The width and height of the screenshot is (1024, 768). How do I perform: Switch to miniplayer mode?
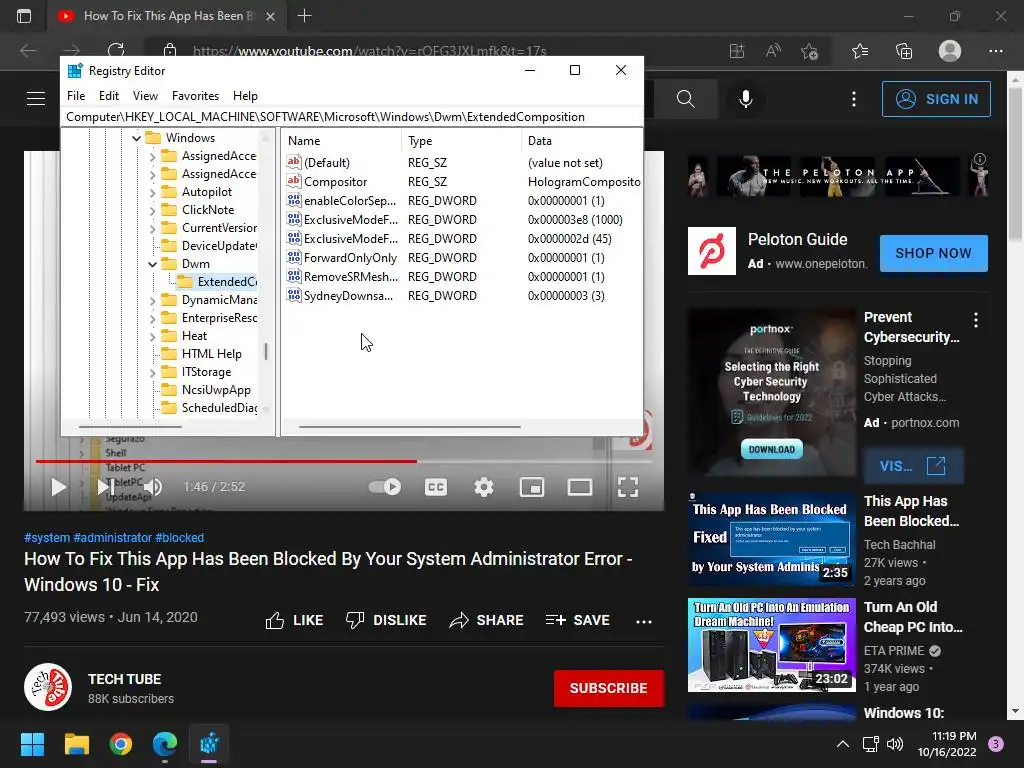[x=532, y=487]
